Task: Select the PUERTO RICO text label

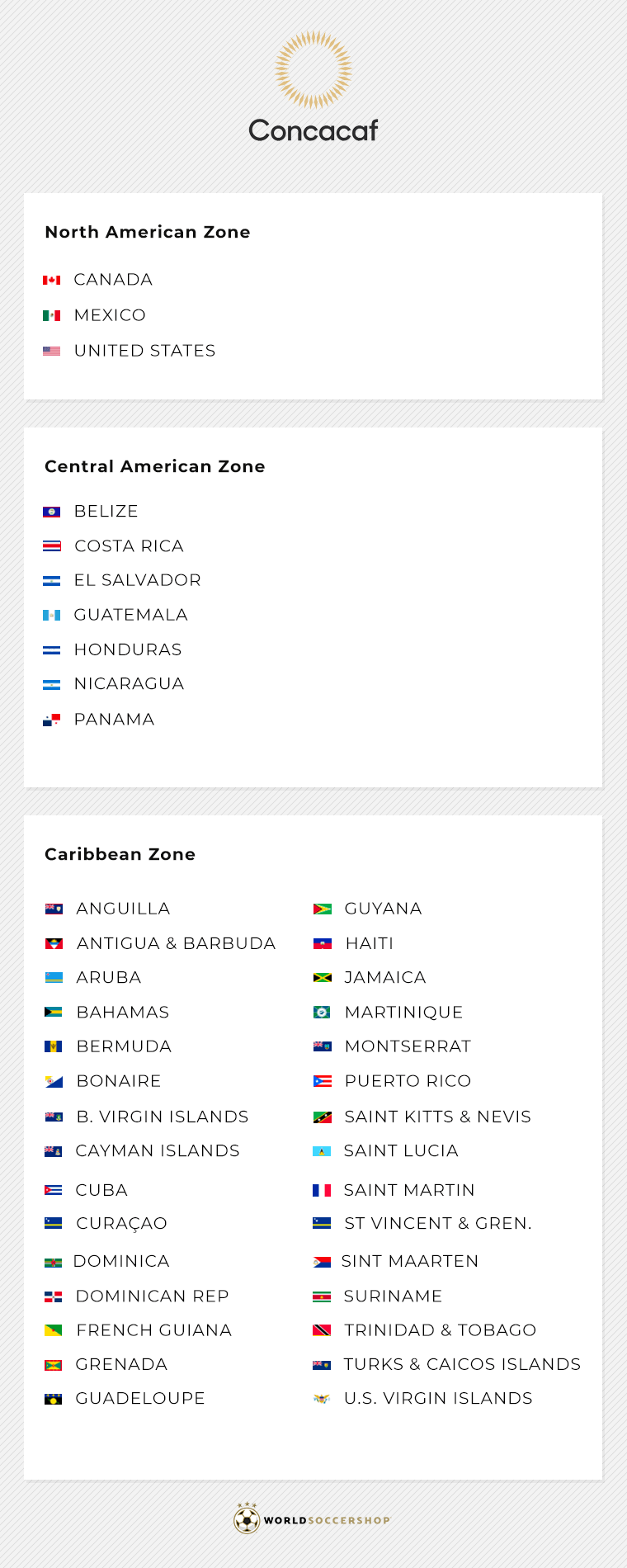Action: (408, 1081)
